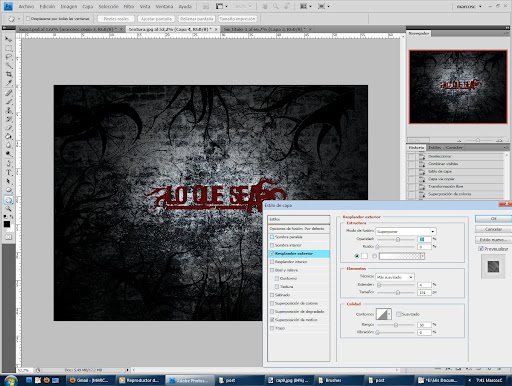Click the Navigator zoom-in mountain icon
Image resolution: width=512 pixels, height=386 pixels.
point(499,140)
